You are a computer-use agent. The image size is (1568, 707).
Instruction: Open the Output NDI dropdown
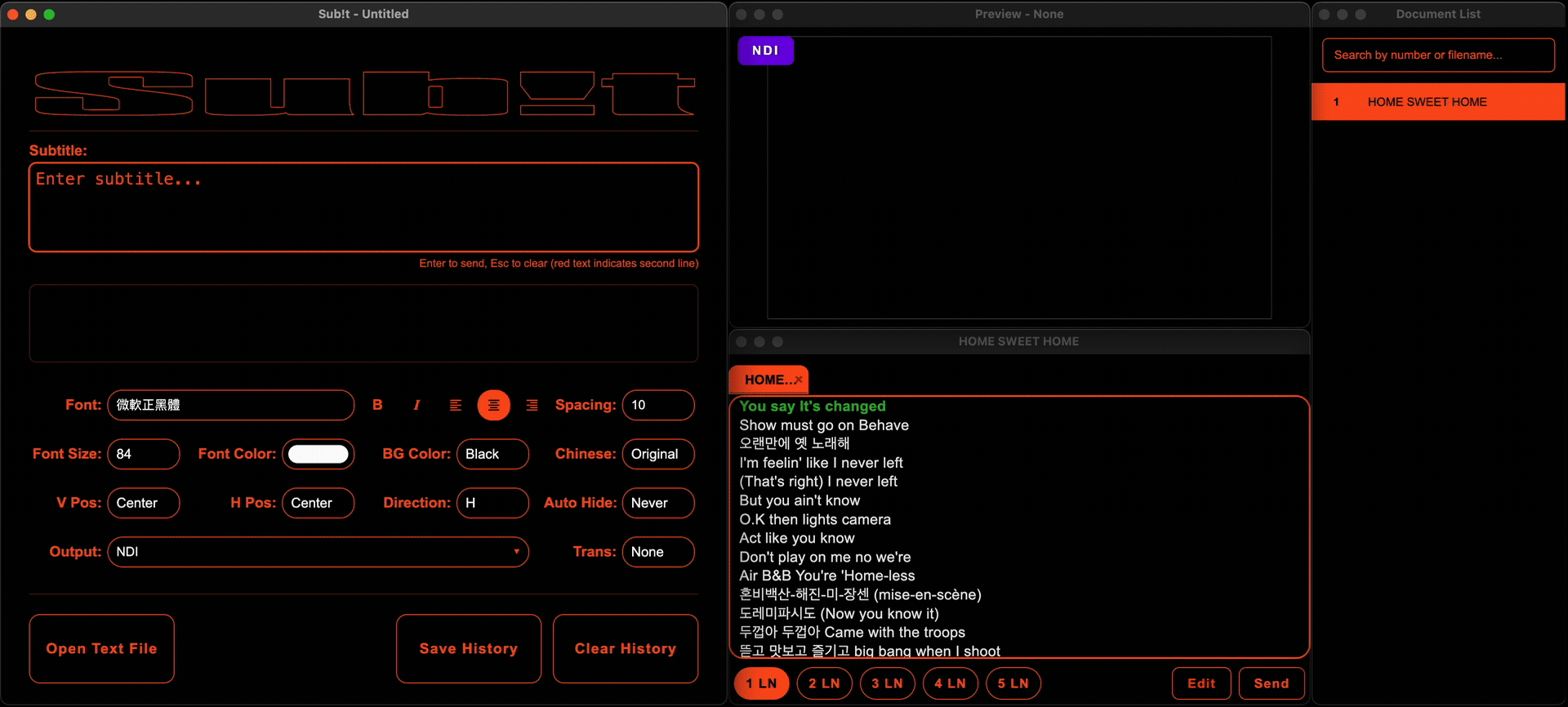(318, 552)
